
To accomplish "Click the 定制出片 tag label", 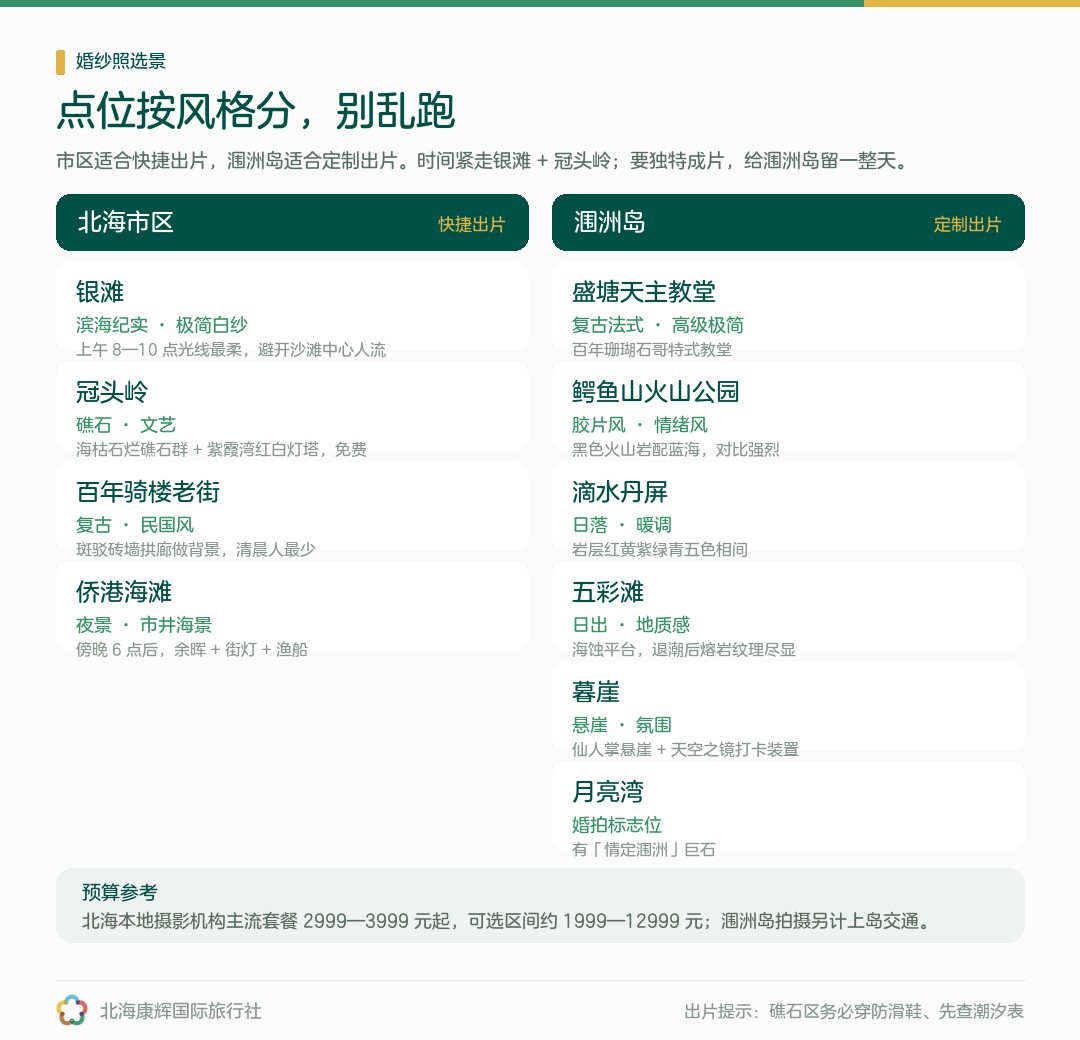I will pos(967,225).
